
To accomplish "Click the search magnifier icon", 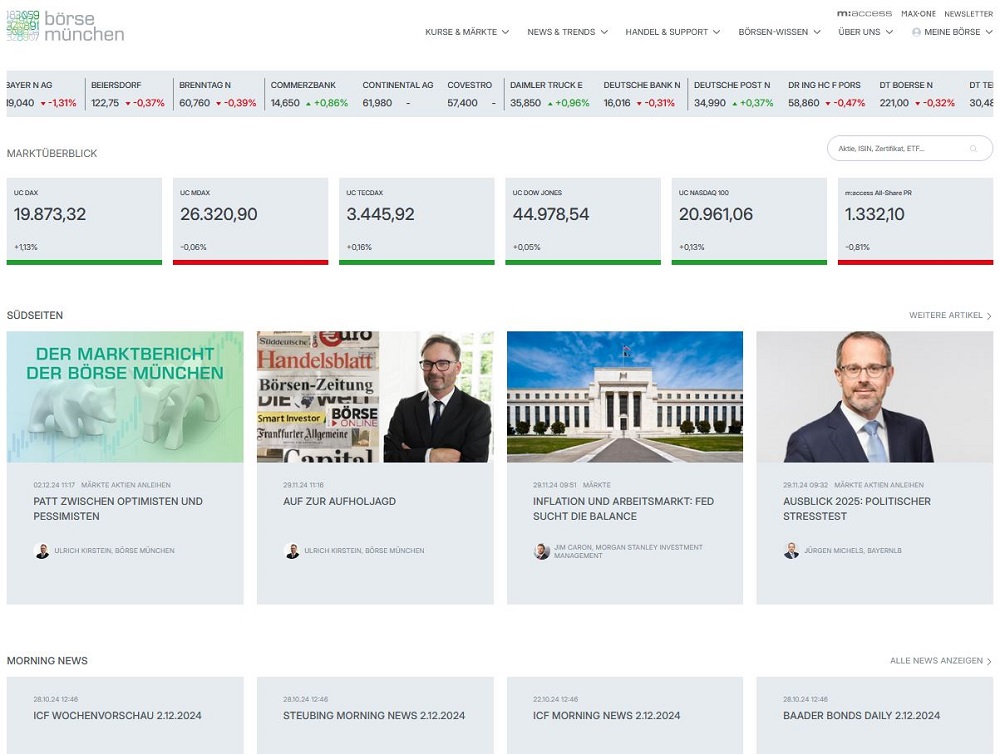I will coord(973,149).
